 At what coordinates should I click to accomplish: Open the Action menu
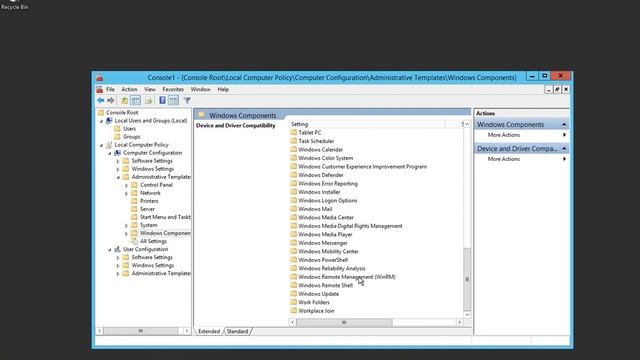tap(129, 89)
